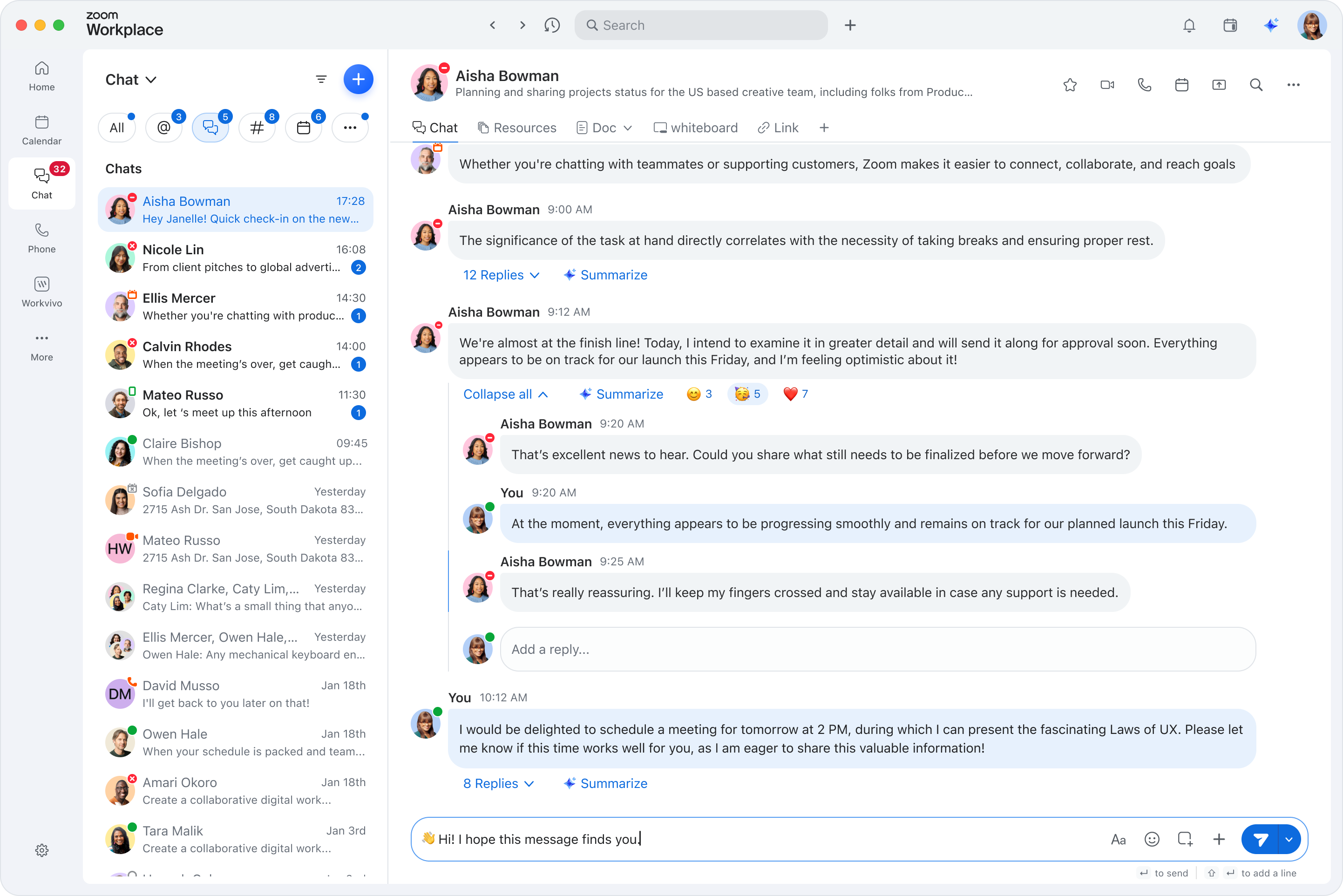
Task: Open the emoji picker in message box
Action: coord(1152,839)
